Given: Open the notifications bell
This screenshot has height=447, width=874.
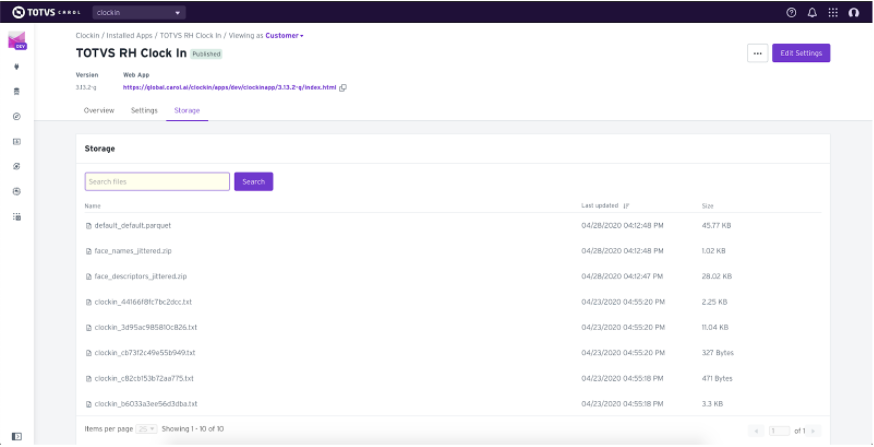Looking at the screenshot, I should coord(812,13).
